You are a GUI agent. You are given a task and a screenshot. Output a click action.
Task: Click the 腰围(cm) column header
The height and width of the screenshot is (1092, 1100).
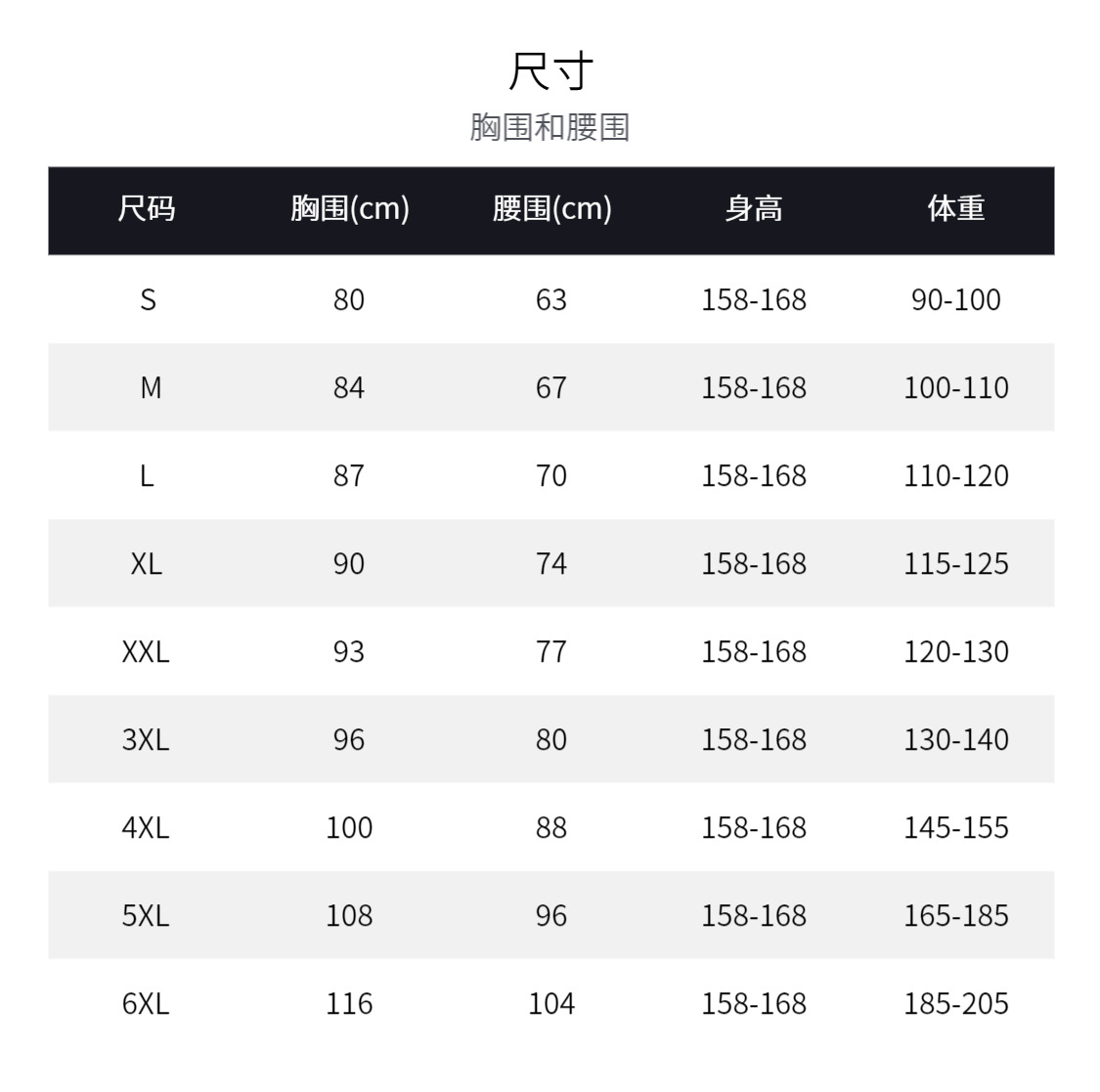coord(551,209)
